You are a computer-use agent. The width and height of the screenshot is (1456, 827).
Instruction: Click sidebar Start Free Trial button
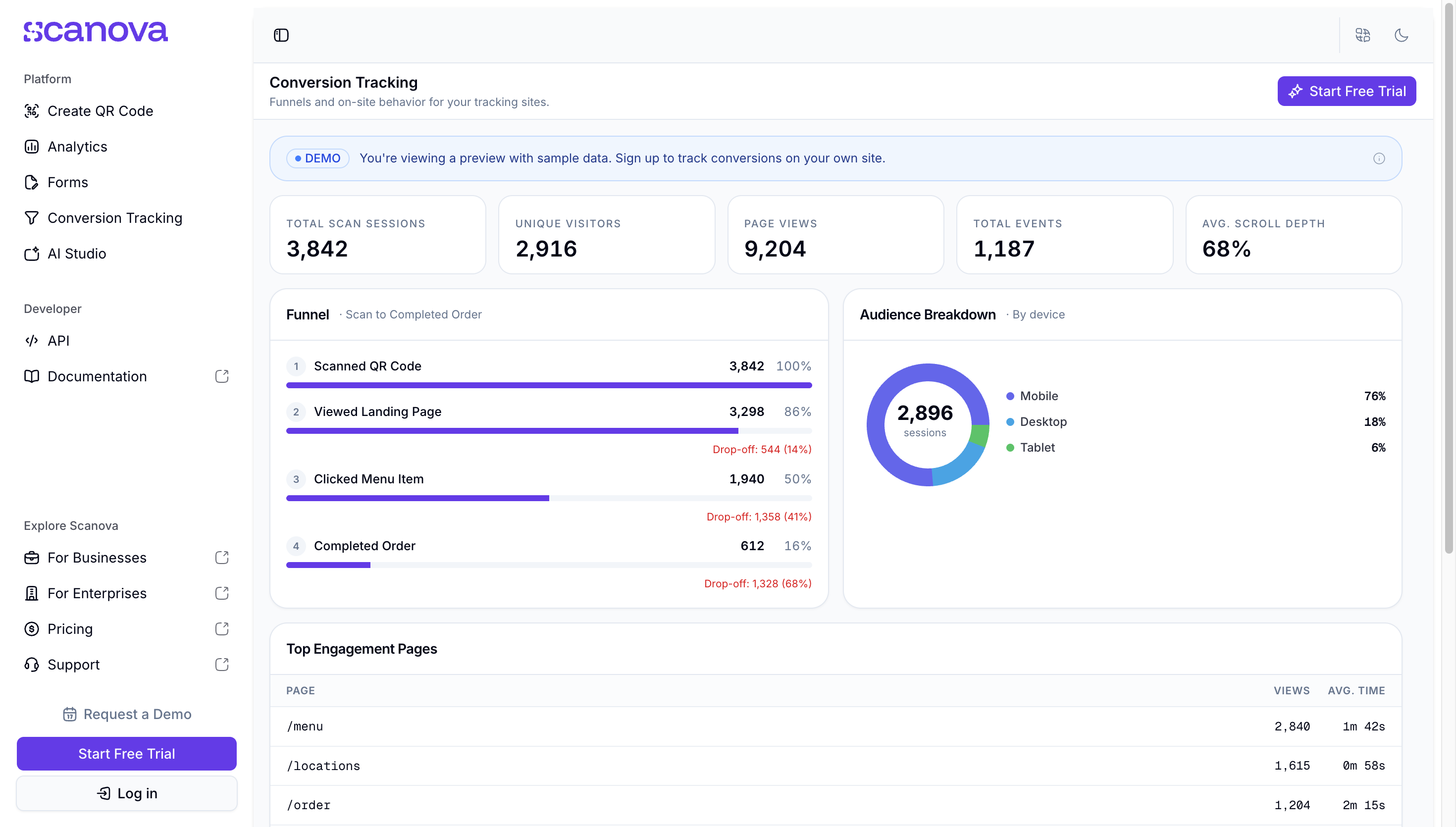[x=127, y=754]
